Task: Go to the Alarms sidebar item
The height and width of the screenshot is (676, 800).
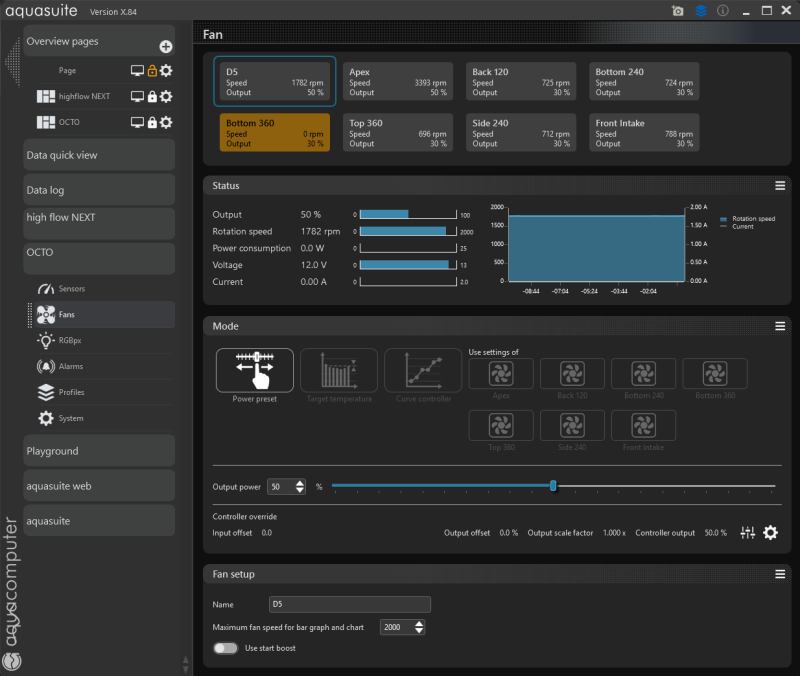Action: coord(71,367)
